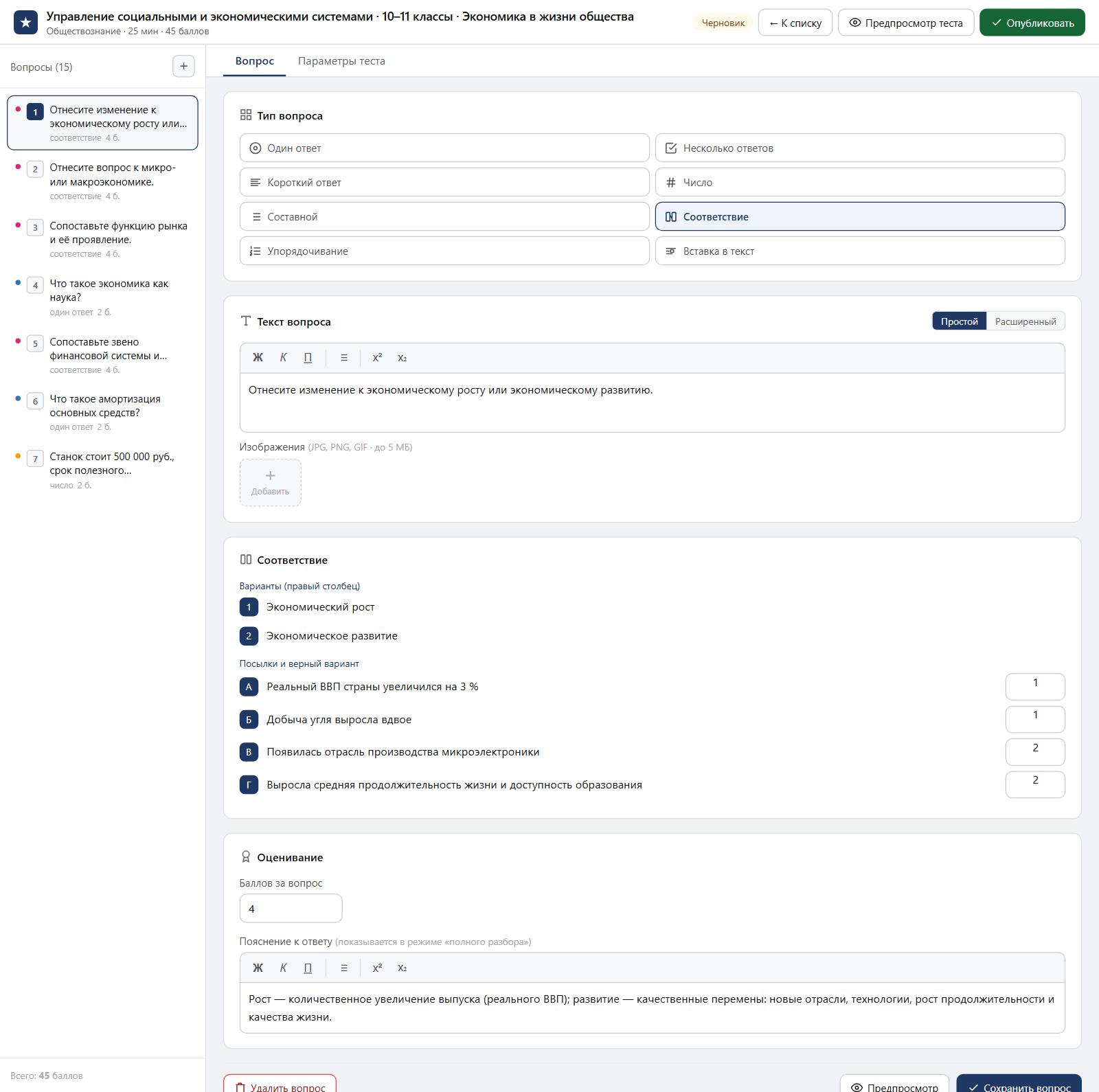This screenshot has height=1092, width=1099.
Task: Select question type Число
Action: click(x=860, y=182)
